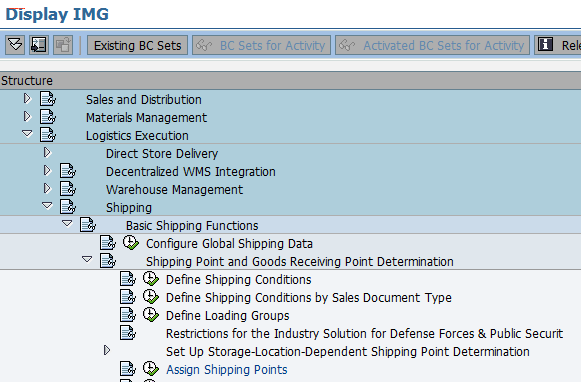Viewport: 581px width, 382px height.
Task: Execute Define Loading Groups activity icon
Action: pos(151,315)
